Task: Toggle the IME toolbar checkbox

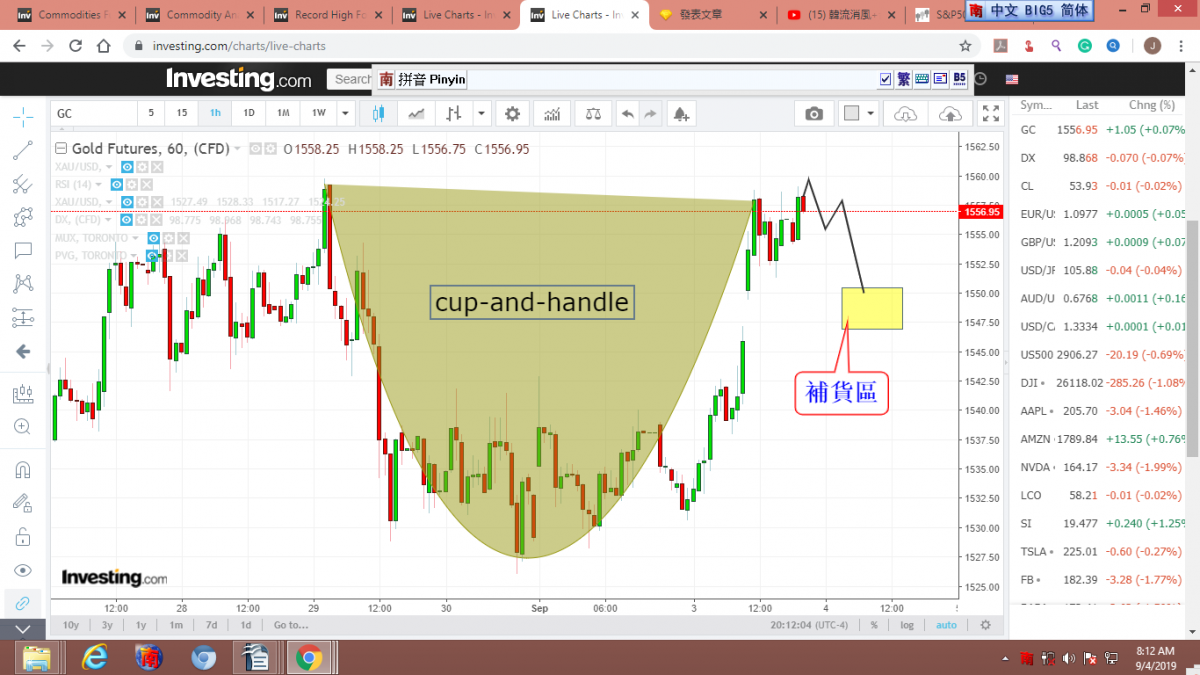Action: [885, 79]
